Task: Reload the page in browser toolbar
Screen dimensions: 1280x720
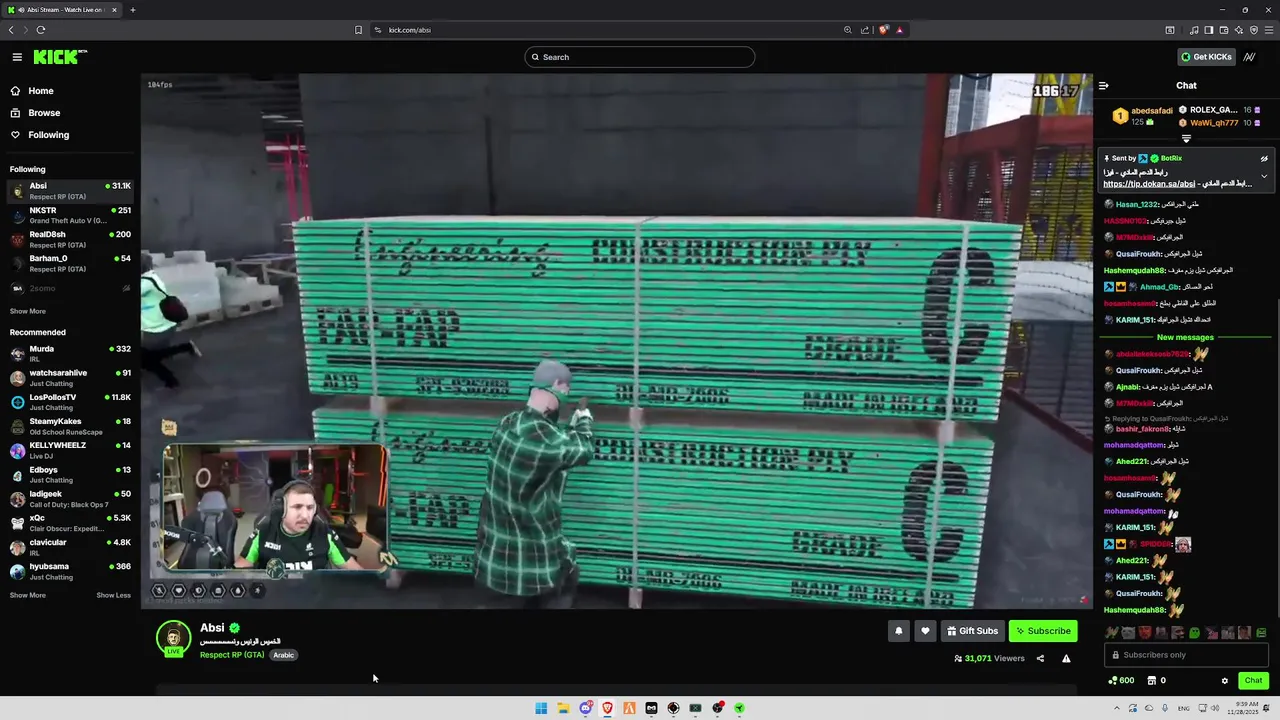Action: 41,30
